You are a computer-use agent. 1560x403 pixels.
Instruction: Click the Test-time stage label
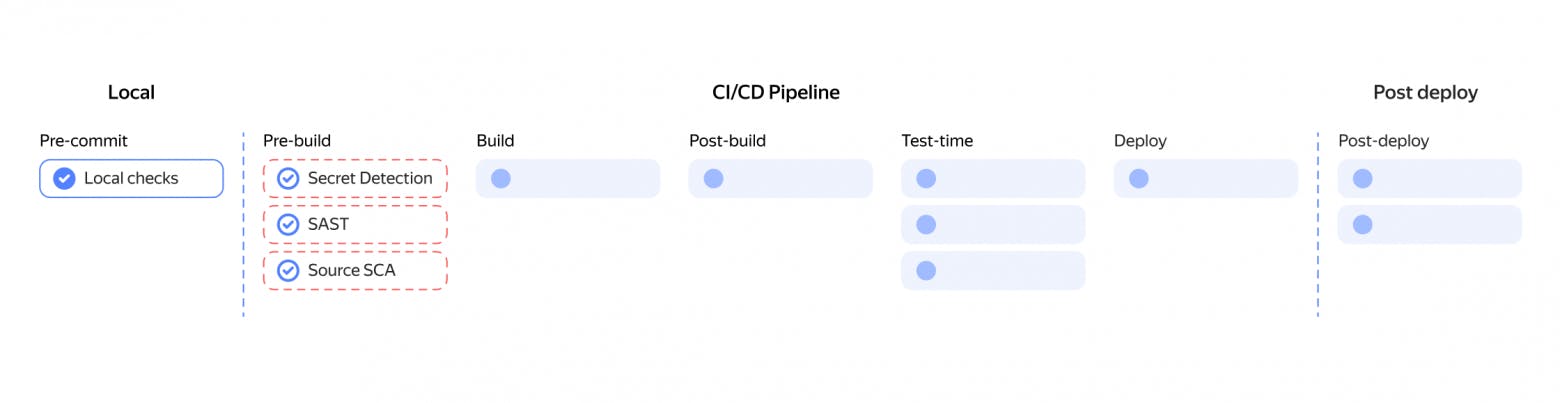point(937,141)
